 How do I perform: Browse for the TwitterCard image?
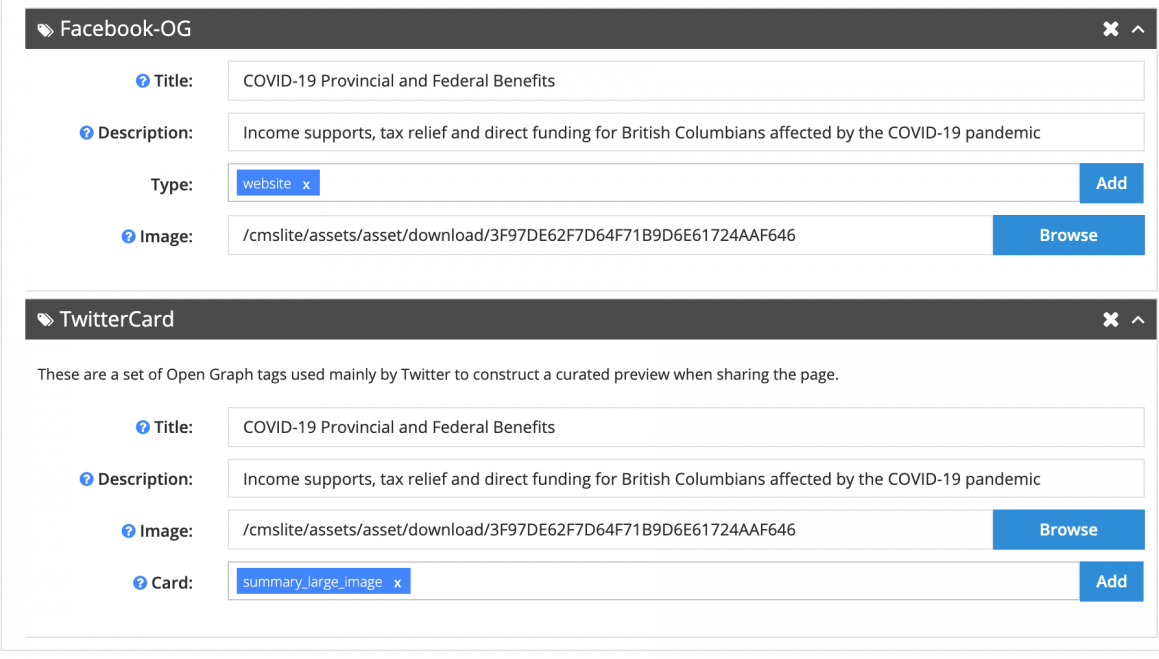1068,530
